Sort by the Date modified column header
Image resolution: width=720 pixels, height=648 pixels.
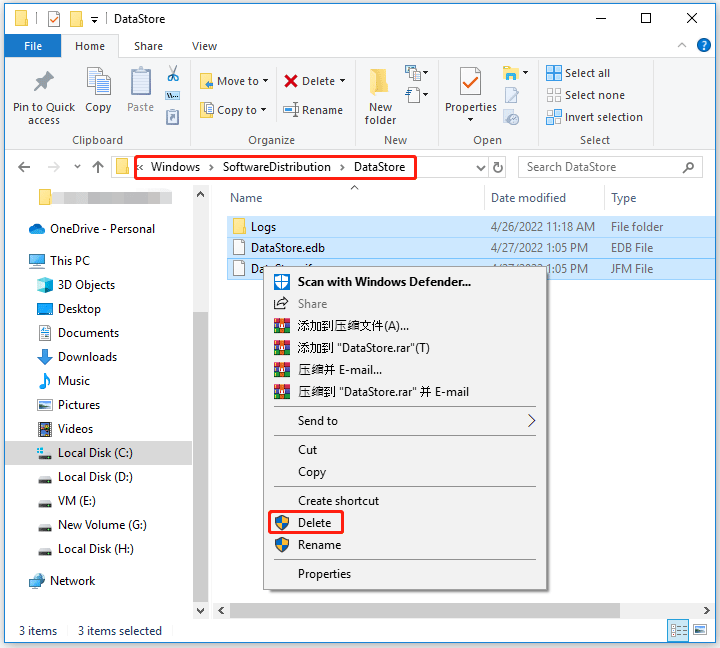click(528, 198)
